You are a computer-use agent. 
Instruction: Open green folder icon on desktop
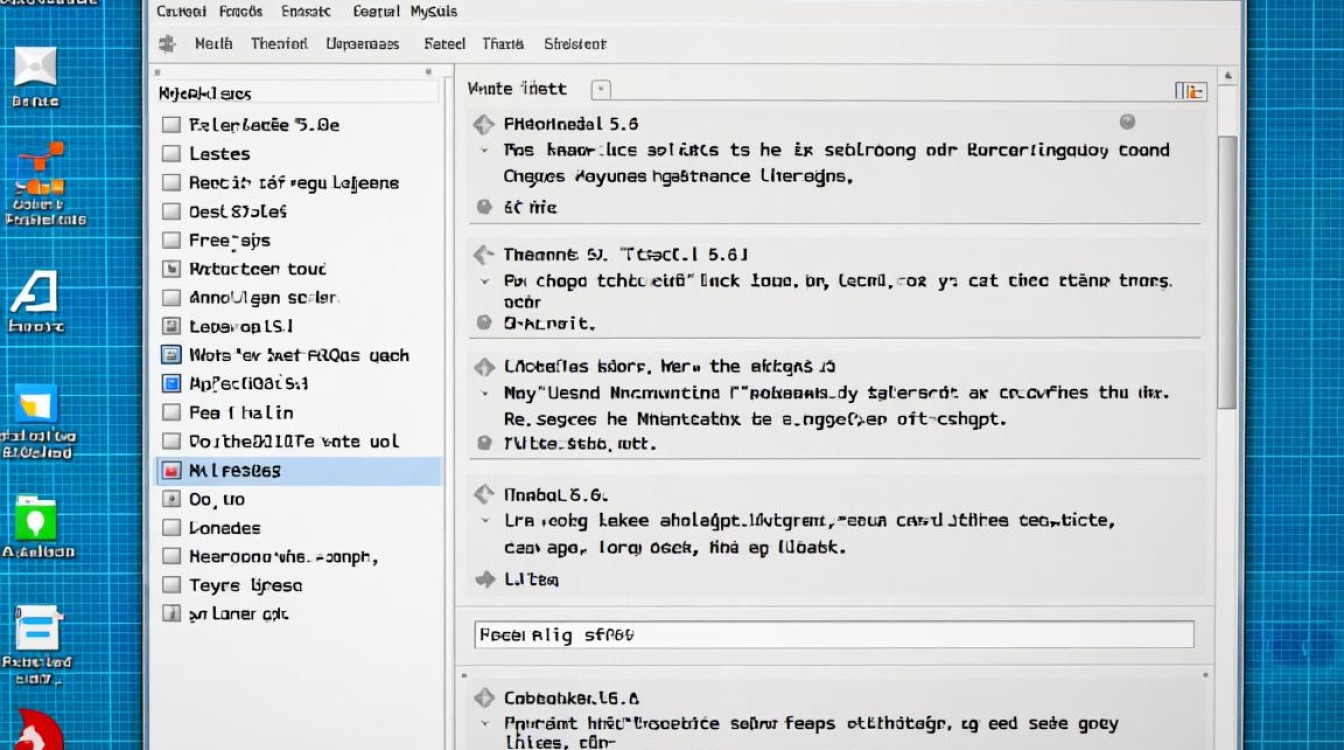pyautogui.click(x=36, y=521)
